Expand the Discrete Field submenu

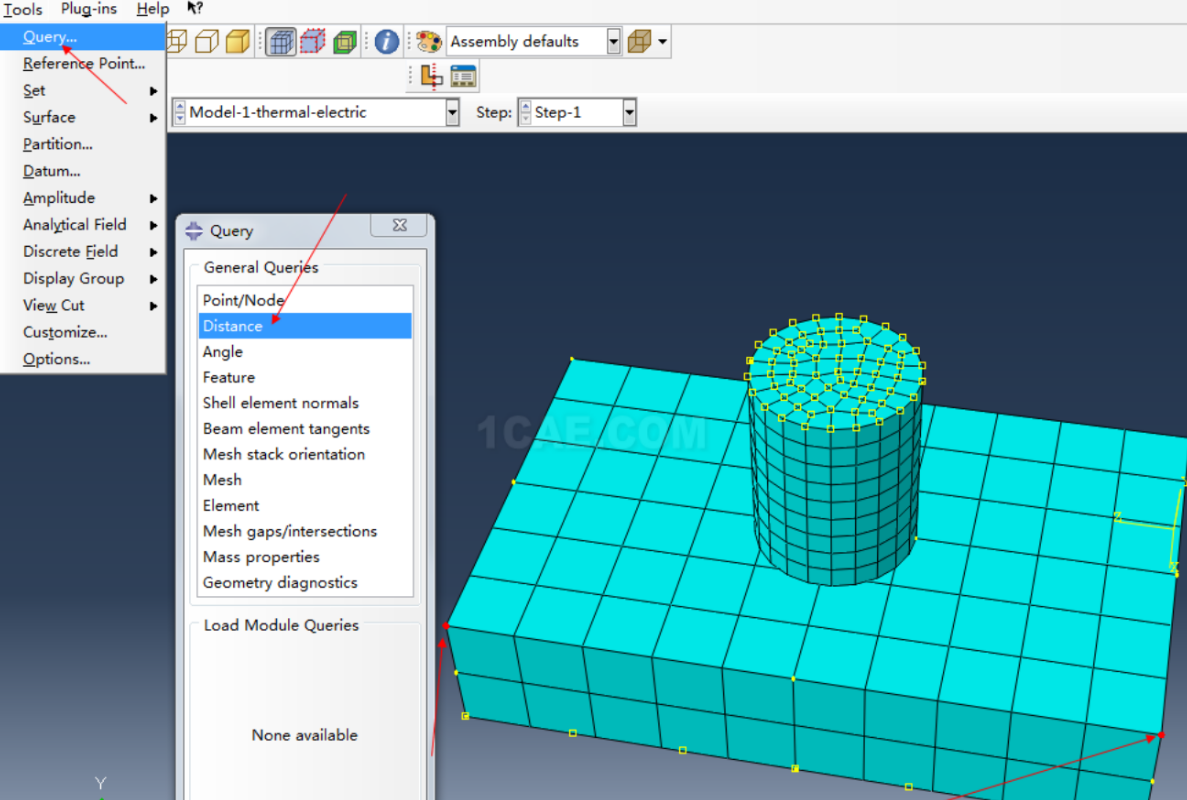click(83, 252)
